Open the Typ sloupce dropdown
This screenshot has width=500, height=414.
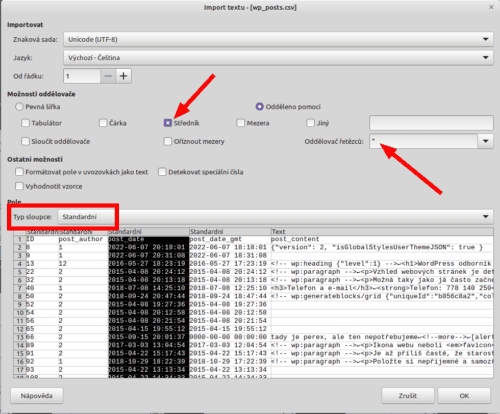(275, 217)
